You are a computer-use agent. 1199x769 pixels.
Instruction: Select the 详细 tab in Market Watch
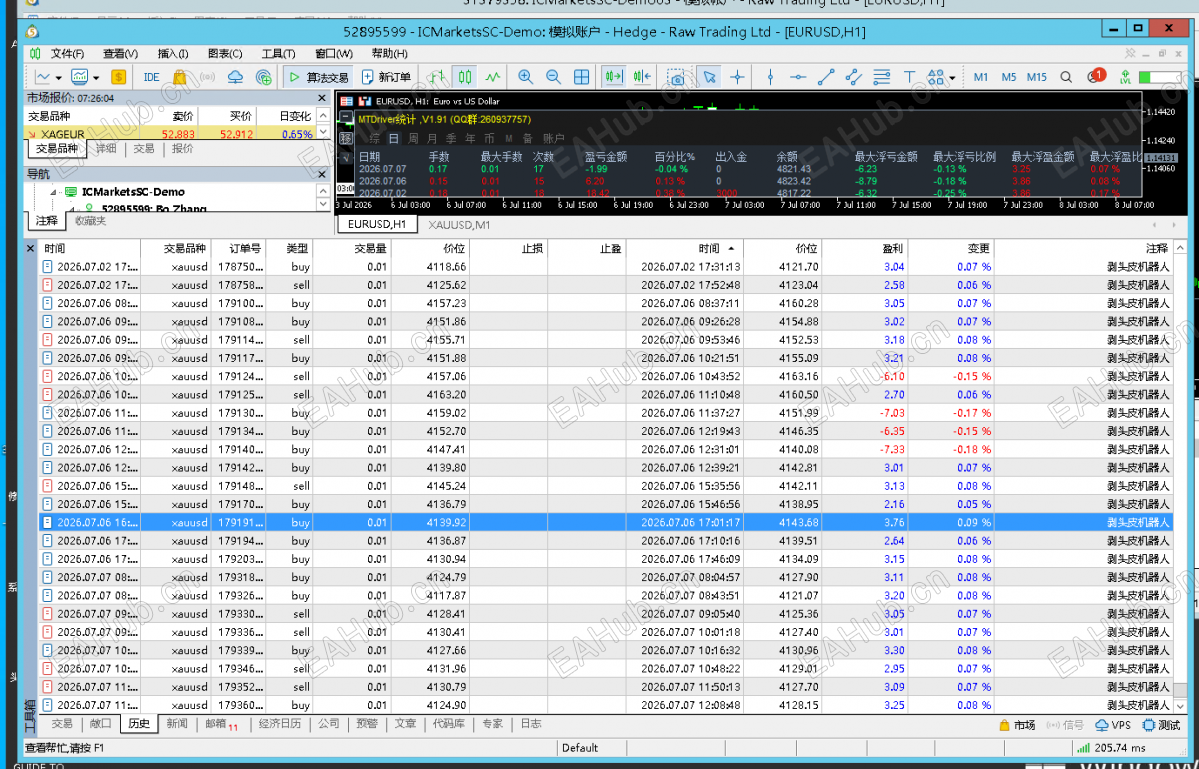click(106, 148)
